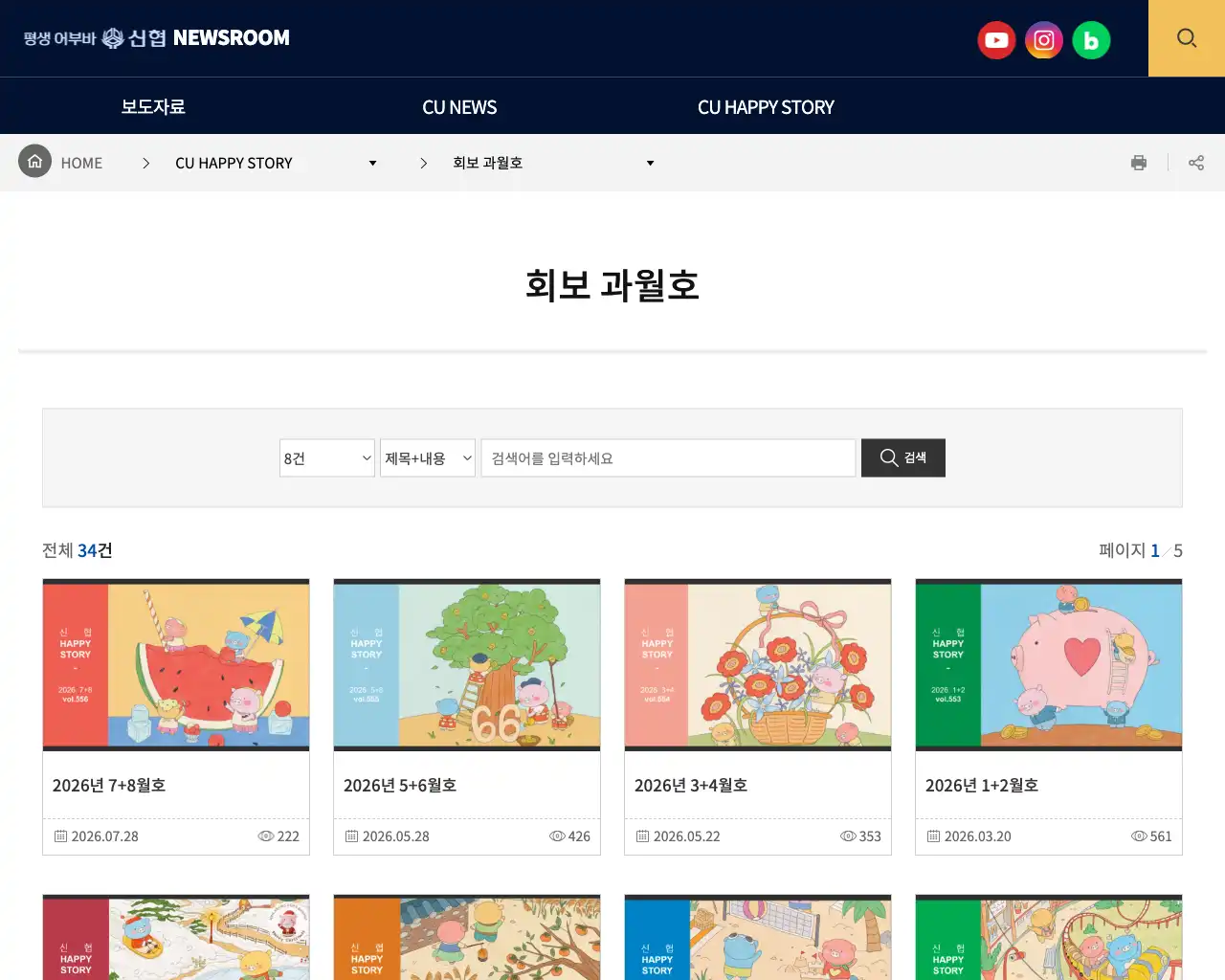The width and height of the screenshot is (1225, 980).
Task: Open the 2026년 5+6월호 tree thumbnail
Action: [467, 665]
